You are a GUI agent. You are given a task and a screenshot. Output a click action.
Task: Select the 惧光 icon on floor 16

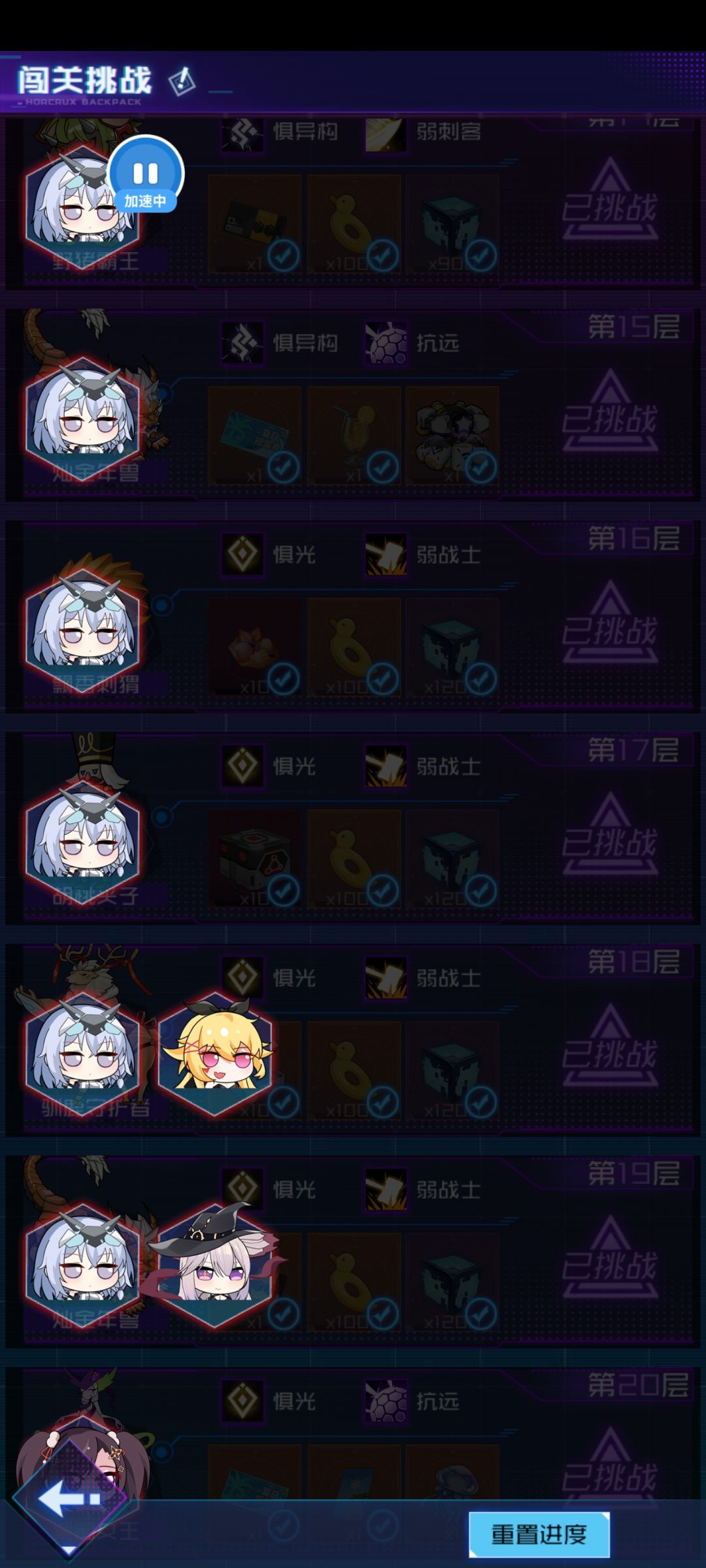pyautogui.click(x=243, y=555)
